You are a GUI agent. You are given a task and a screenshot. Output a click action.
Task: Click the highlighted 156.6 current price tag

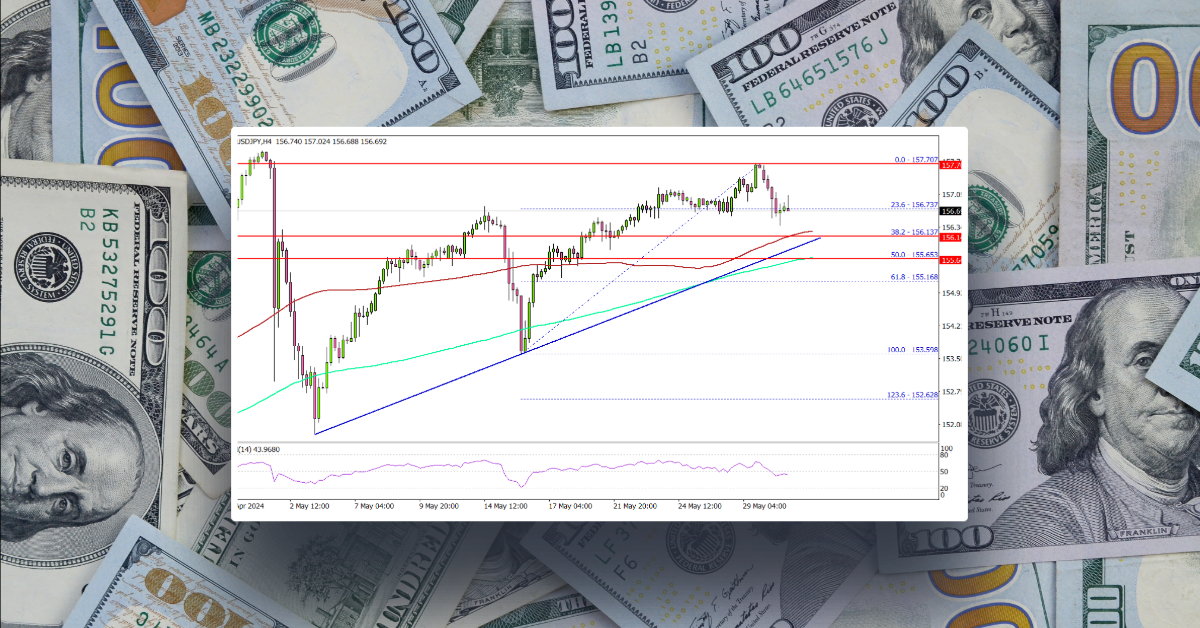pyautogui.click(x=951, y=211)
